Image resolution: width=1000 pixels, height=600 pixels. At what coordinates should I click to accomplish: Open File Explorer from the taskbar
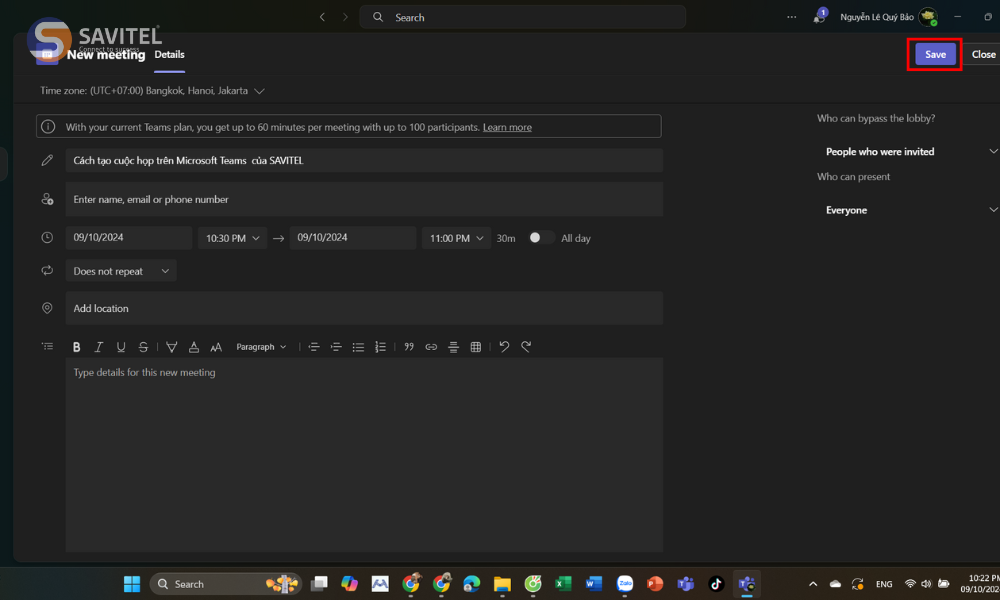tap(502, 584)
